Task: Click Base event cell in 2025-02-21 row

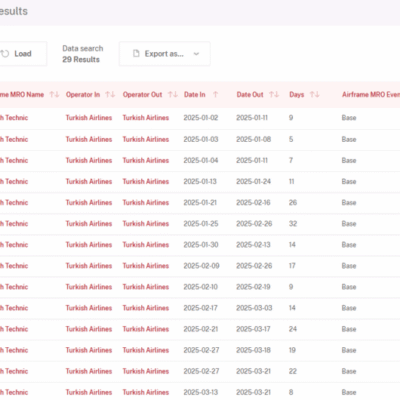Action: tap(349, 329)
